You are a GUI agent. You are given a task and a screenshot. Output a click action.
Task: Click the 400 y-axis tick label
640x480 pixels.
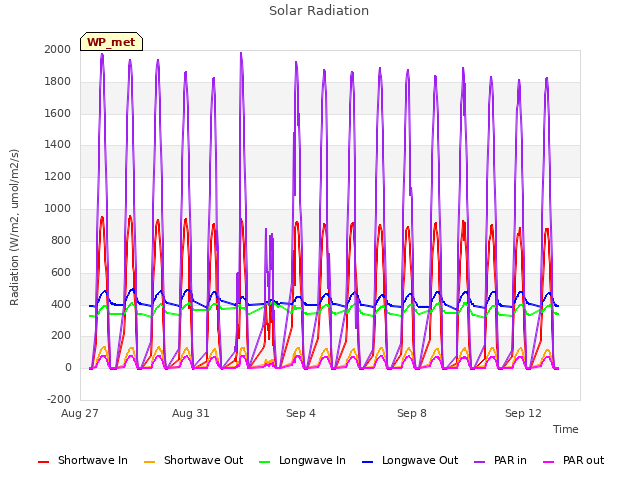tap(61, 304)
